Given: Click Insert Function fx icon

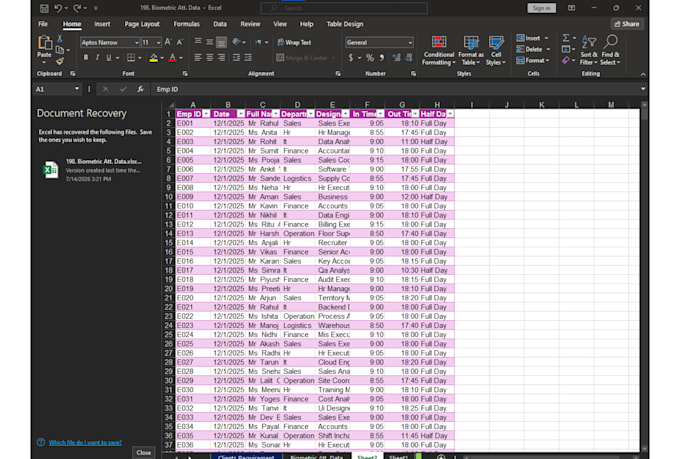Looking at the screenshot, I should tap(140, 89).
